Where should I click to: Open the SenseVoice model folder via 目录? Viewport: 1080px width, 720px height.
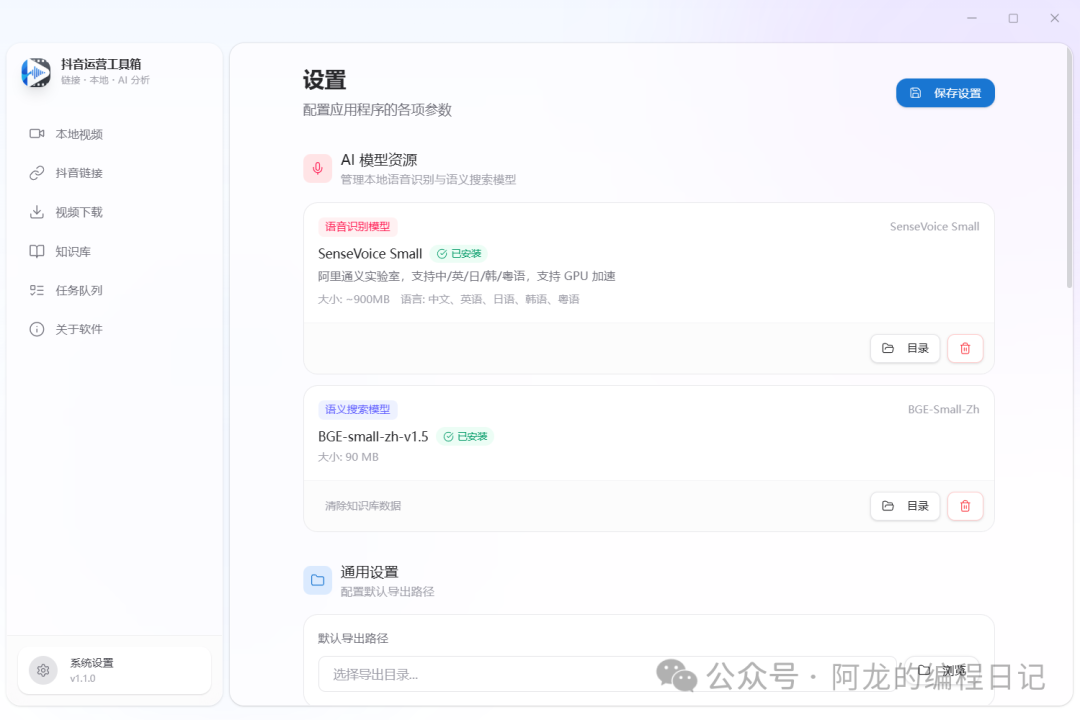pyautogui.click(x=904, y=348)
